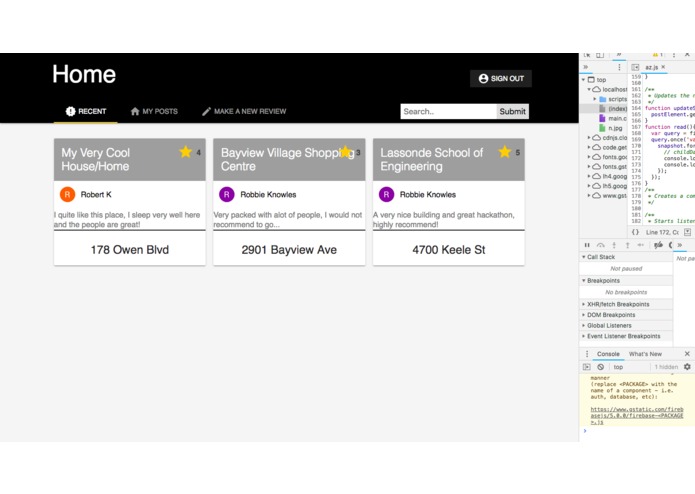Click Robbie Knowles avatar on Lassonde card

click(x=386, y=194)
